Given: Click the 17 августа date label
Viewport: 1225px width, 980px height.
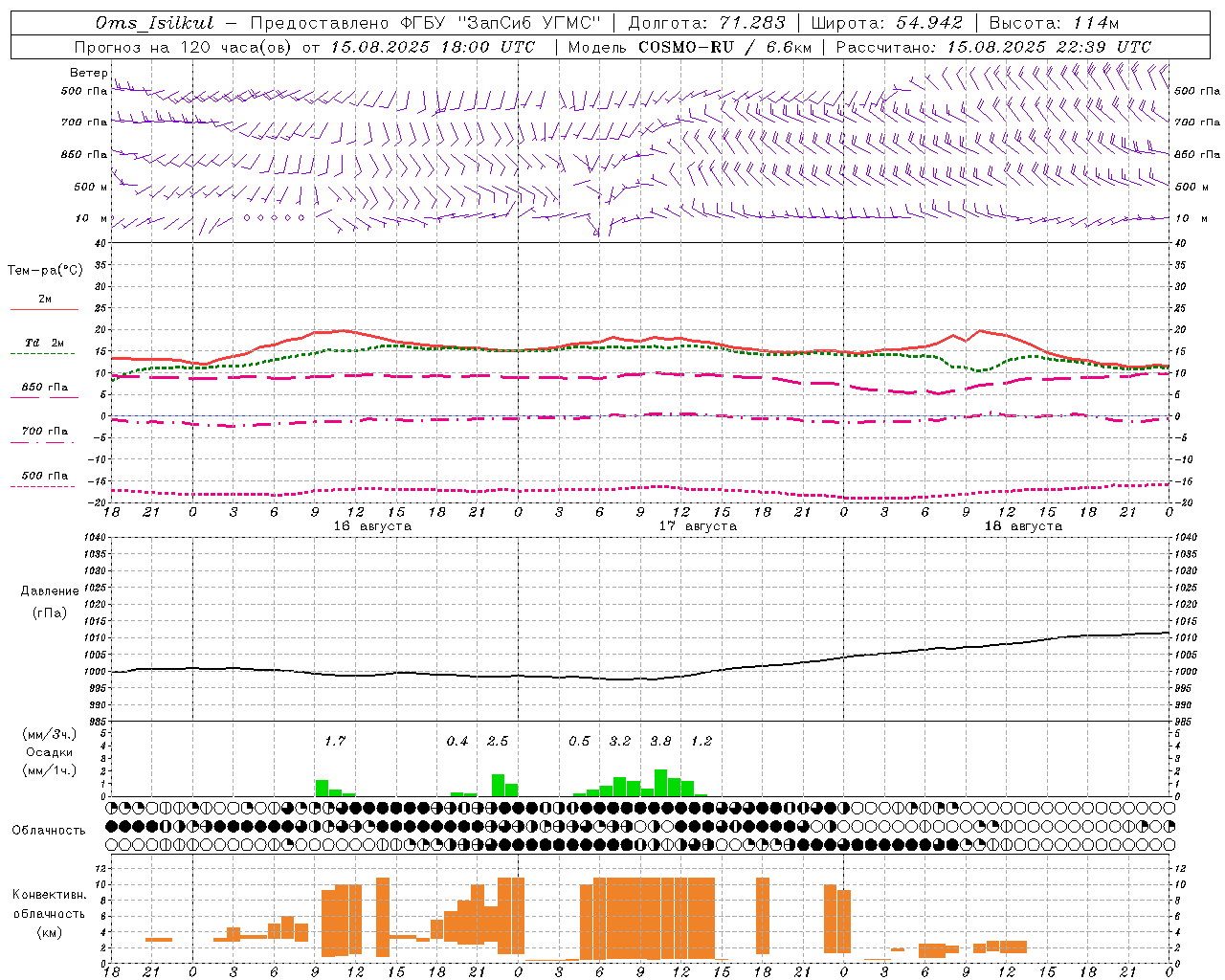Looking at the screenshot, I should click(698, 526).
